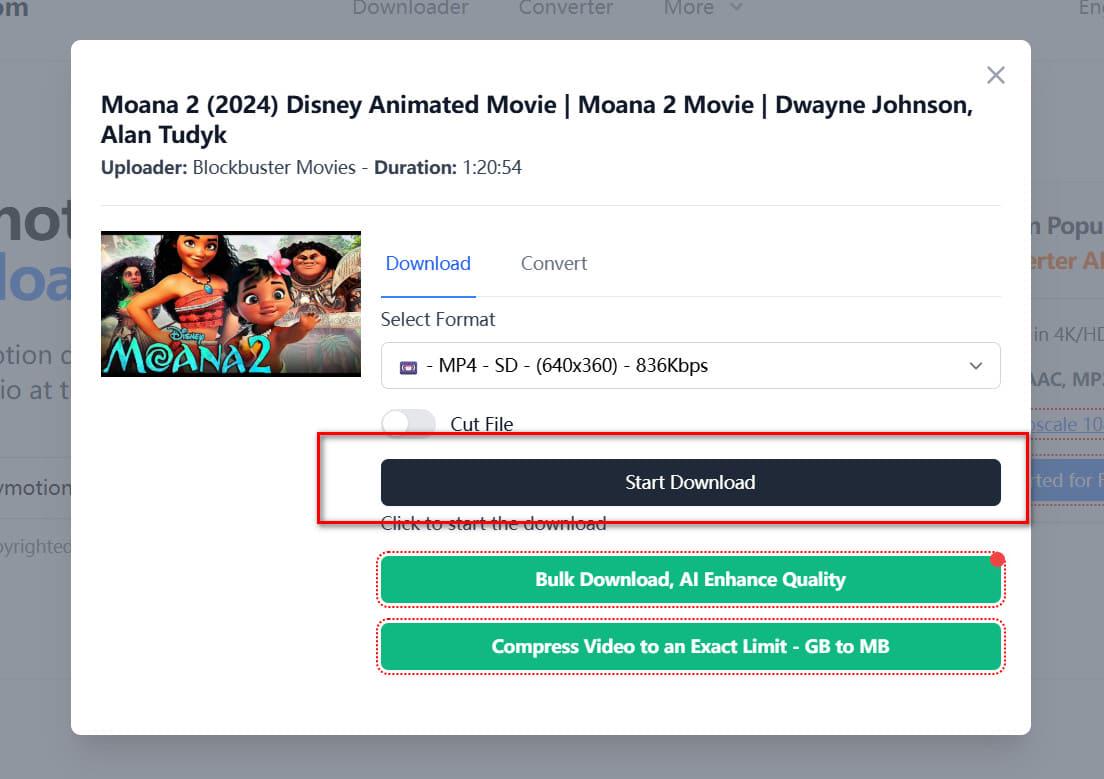Click the video format icon in dropdown
This screenshot has height=779, width=1104.
point(408,367)
